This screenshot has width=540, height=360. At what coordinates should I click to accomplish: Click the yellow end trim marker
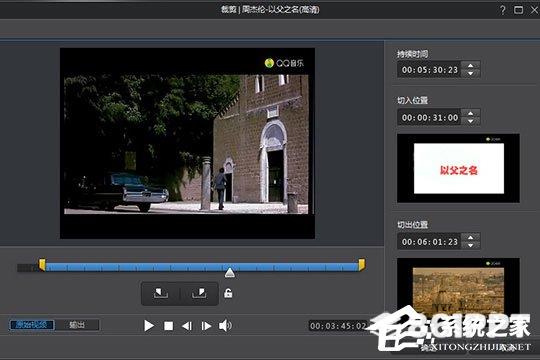click(362, 265)
